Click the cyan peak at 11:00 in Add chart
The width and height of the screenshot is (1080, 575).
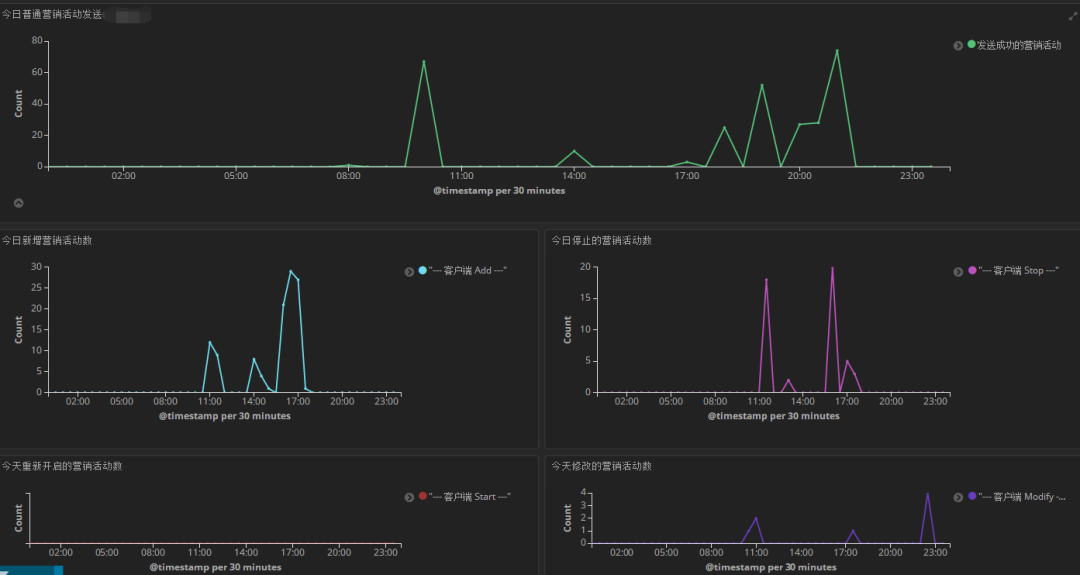210,342
